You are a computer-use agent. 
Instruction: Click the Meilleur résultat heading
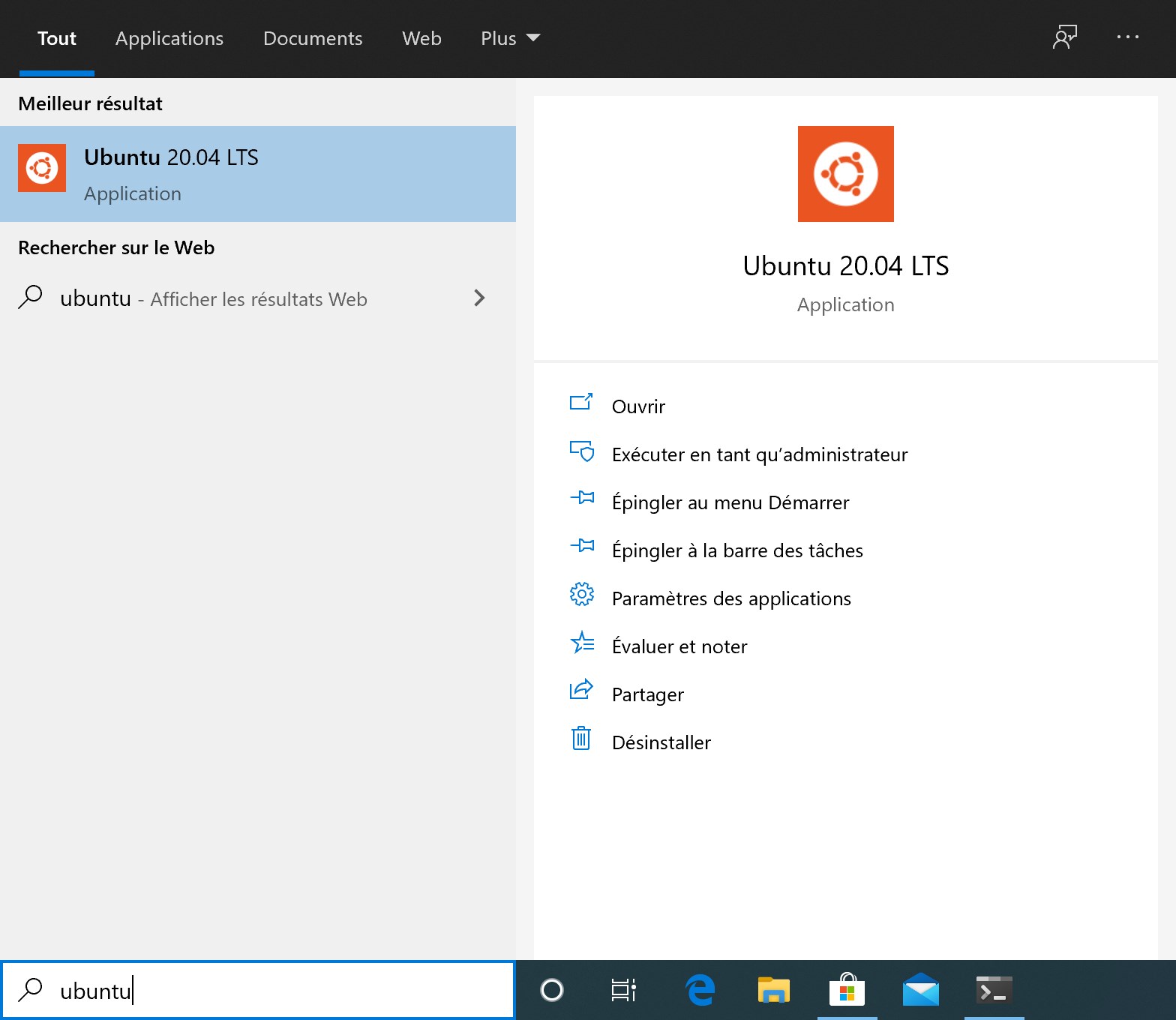(90, 103)
